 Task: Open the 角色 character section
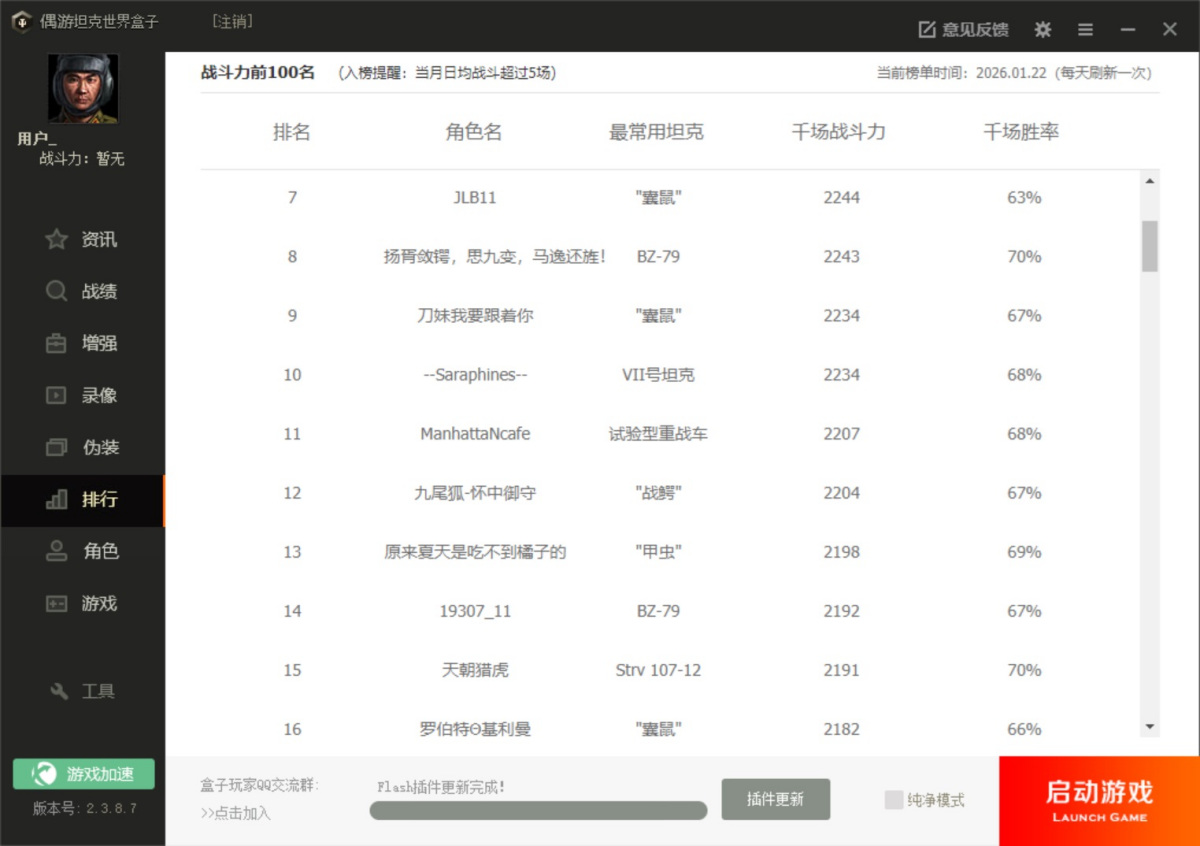click(x=84, y=551)
